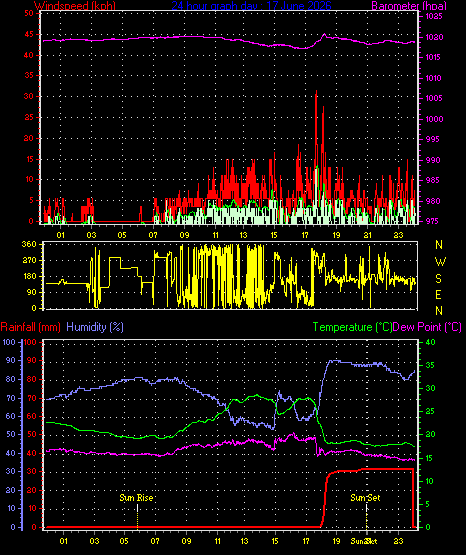The width and height of the screenshot is (466, 555).
Task: Click 60 on the blue humidity axis
Action: tap(11, 416)
